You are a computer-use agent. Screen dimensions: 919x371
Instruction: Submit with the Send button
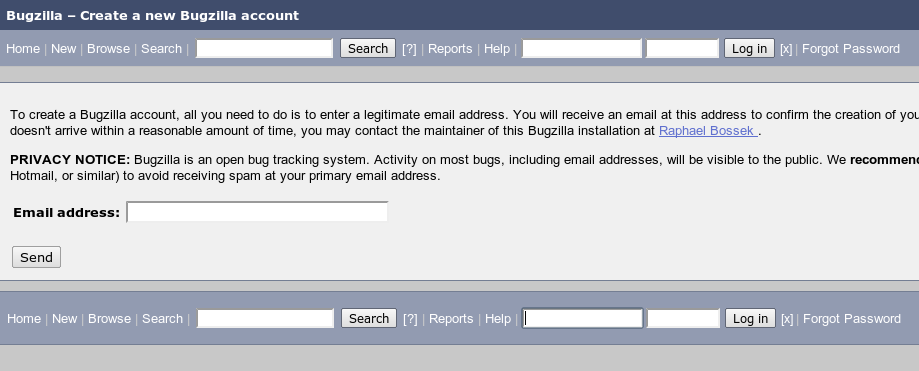point(36,257)
